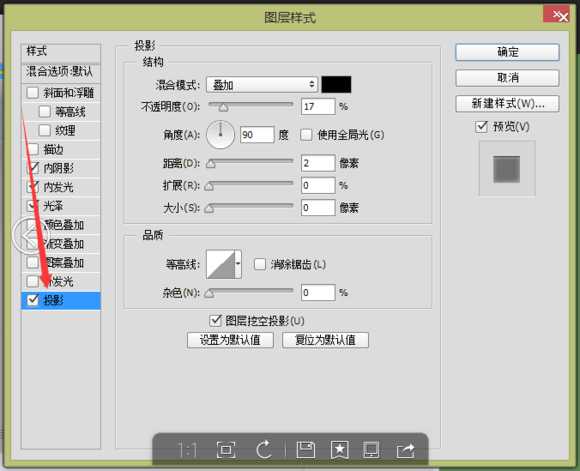Click the 距离 field showing 2
Viewport: 580px width, 471px height.
318,163
